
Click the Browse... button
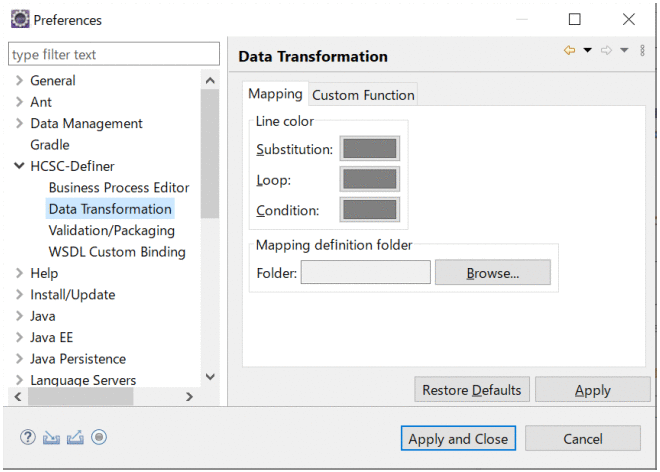[492, 272]
